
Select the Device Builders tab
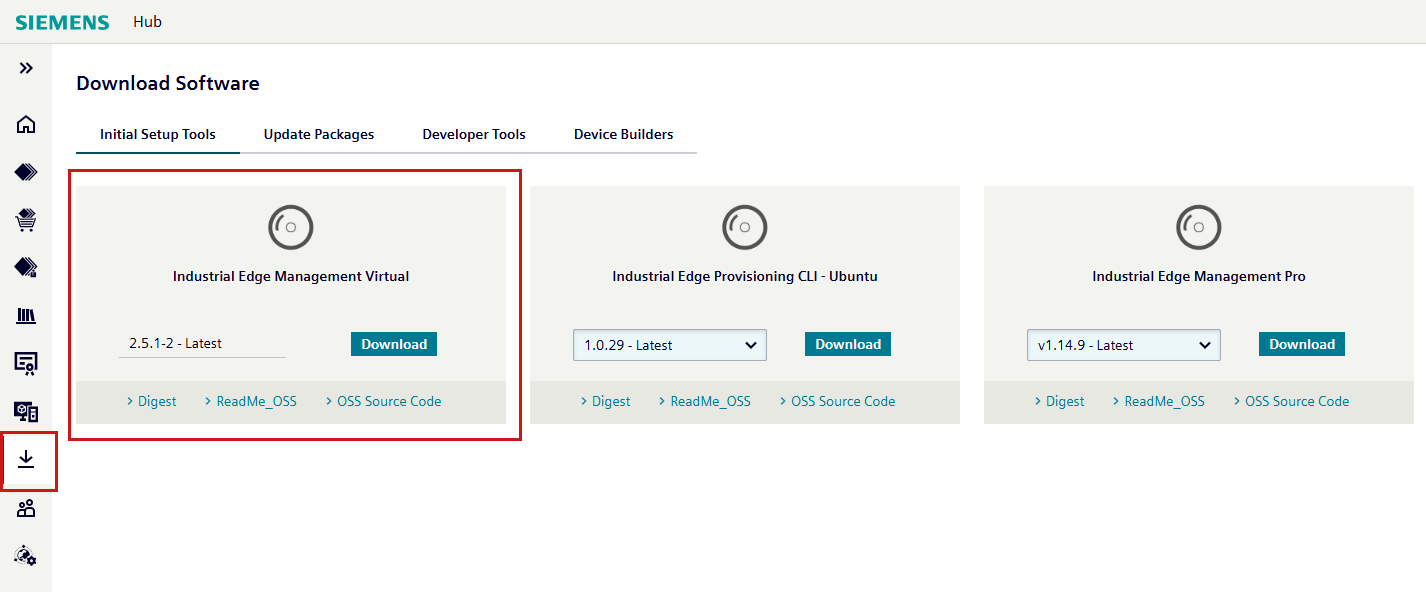623,134
